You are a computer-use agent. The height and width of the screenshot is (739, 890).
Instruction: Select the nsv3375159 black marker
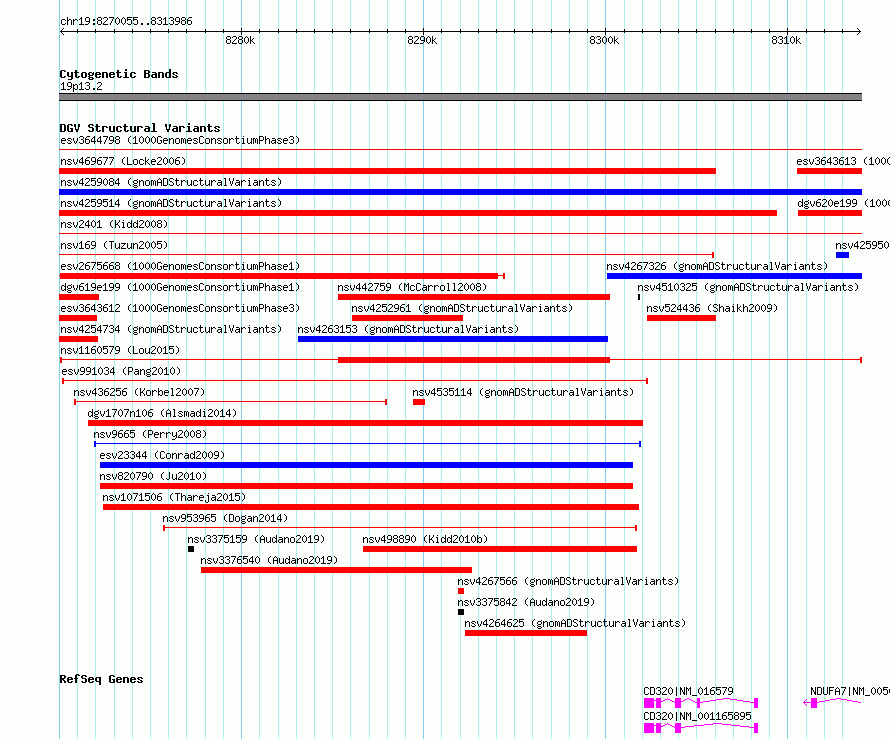[191, 549]
